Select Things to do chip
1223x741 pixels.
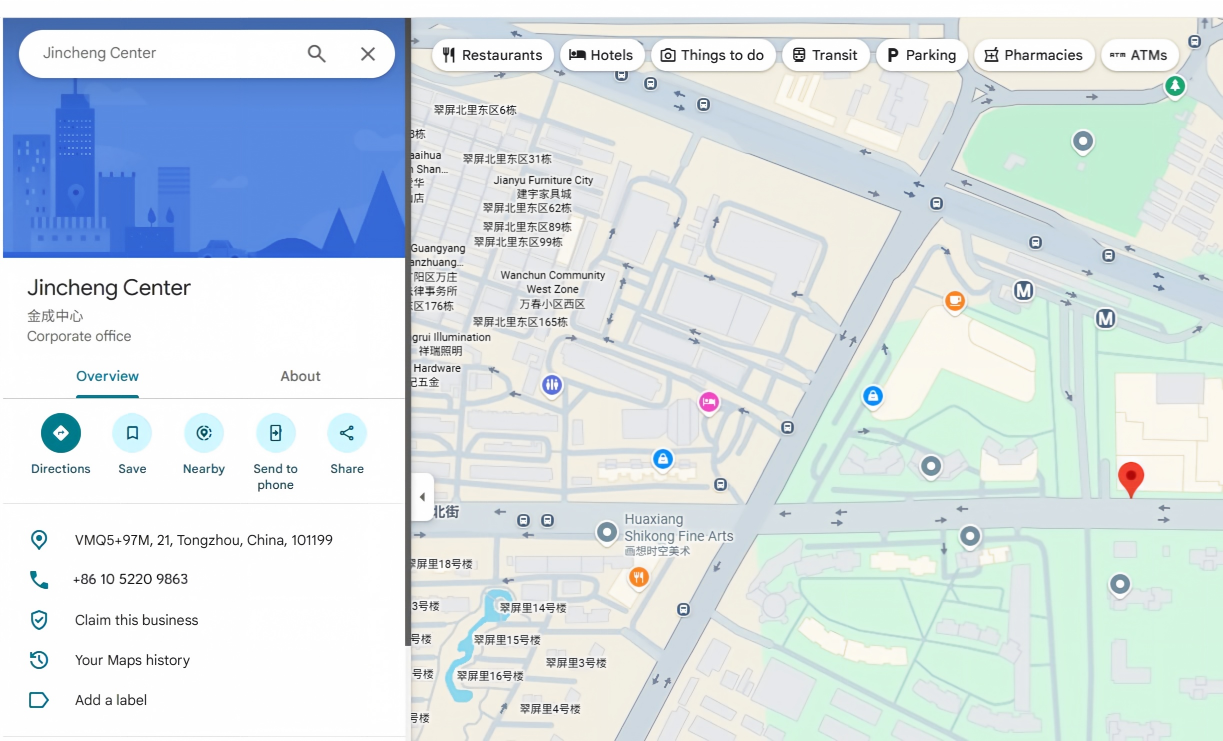pyautogui.click(x=712, y=55)
